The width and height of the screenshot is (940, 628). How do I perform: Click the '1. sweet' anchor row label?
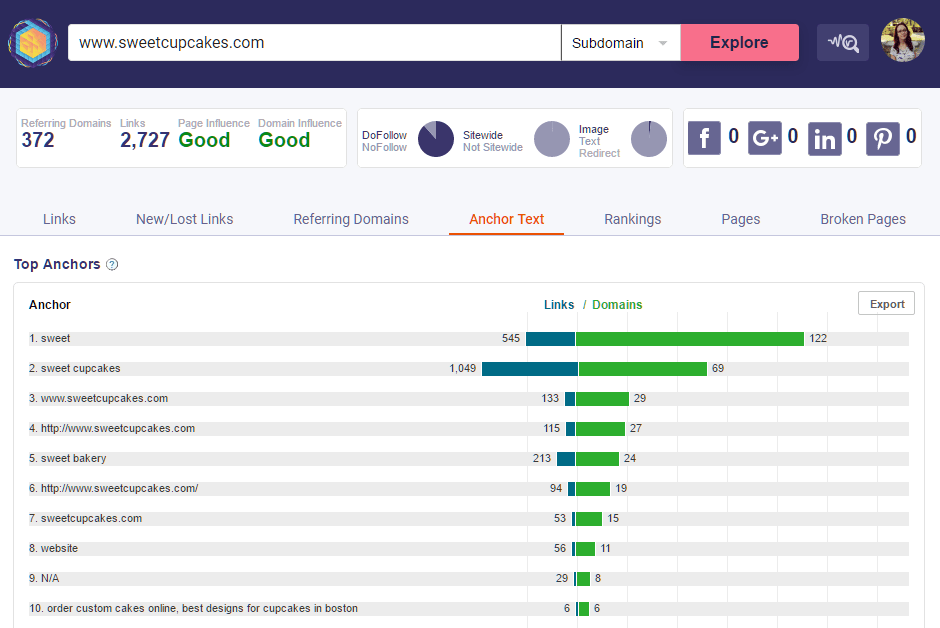50,339
